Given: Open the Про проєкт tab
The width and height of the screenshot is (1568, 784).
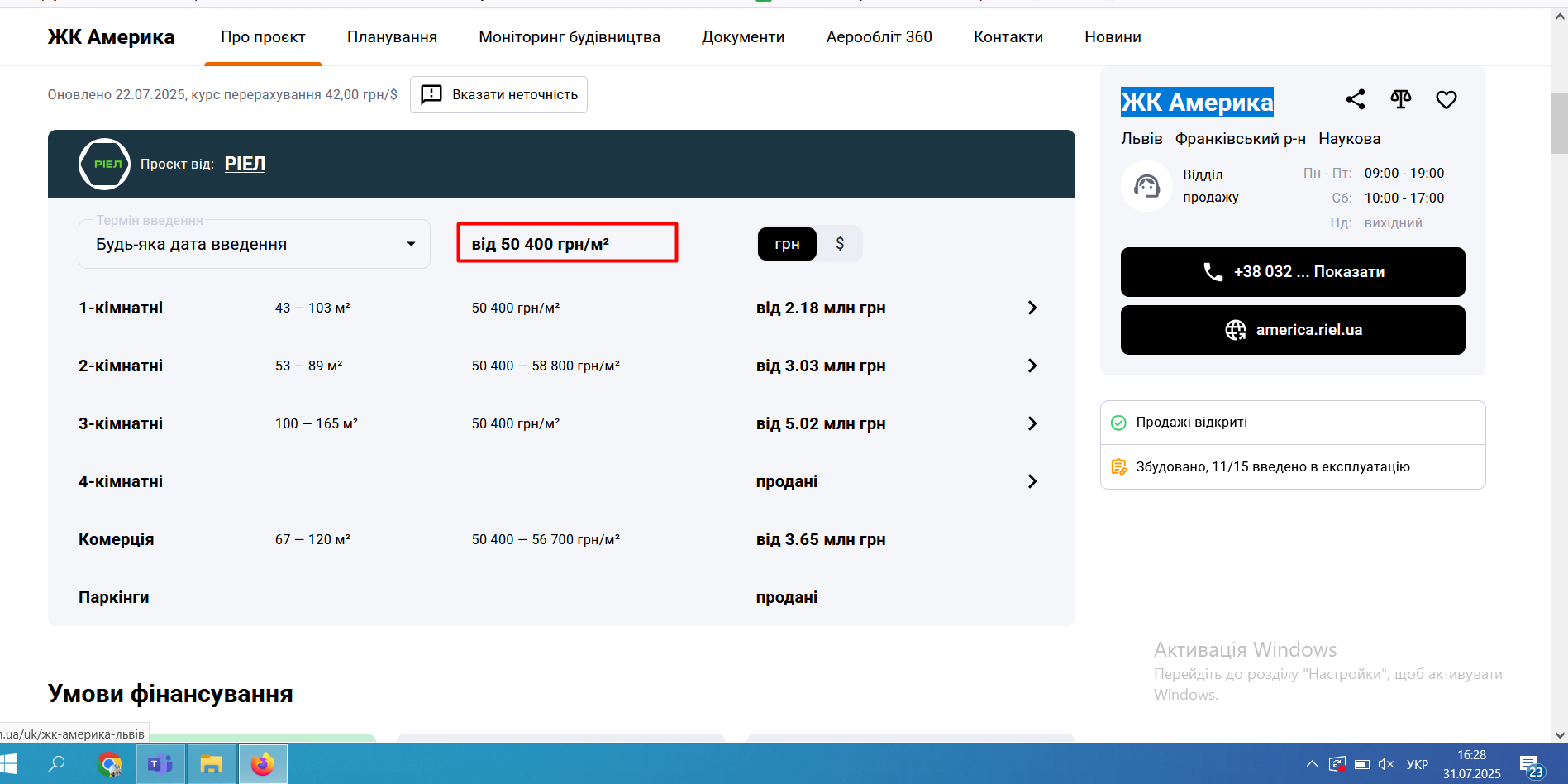Looking at the screenshot, I should (263, 37).
